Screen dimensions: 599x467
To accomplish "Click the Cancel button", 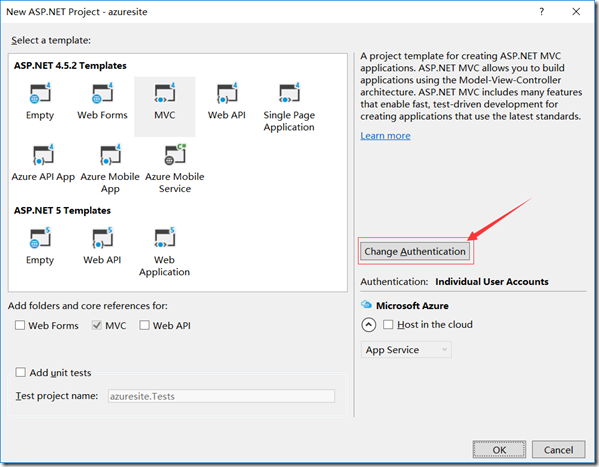I will tap(559, 449).
